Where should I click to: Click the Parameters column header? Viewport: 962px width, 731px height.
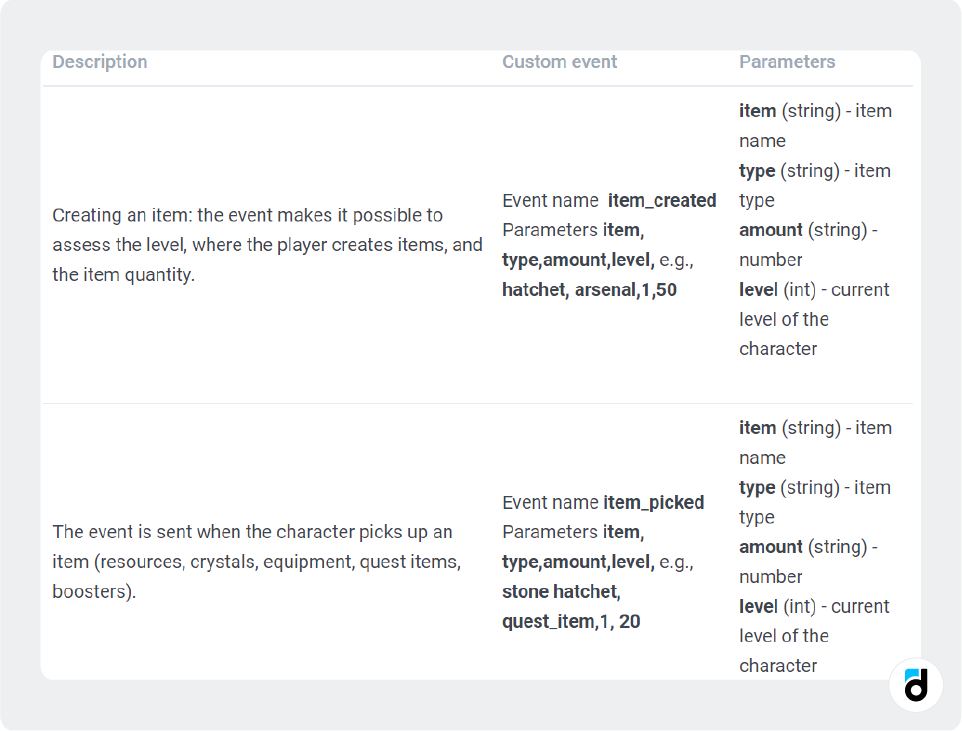[x=787, y=62]
